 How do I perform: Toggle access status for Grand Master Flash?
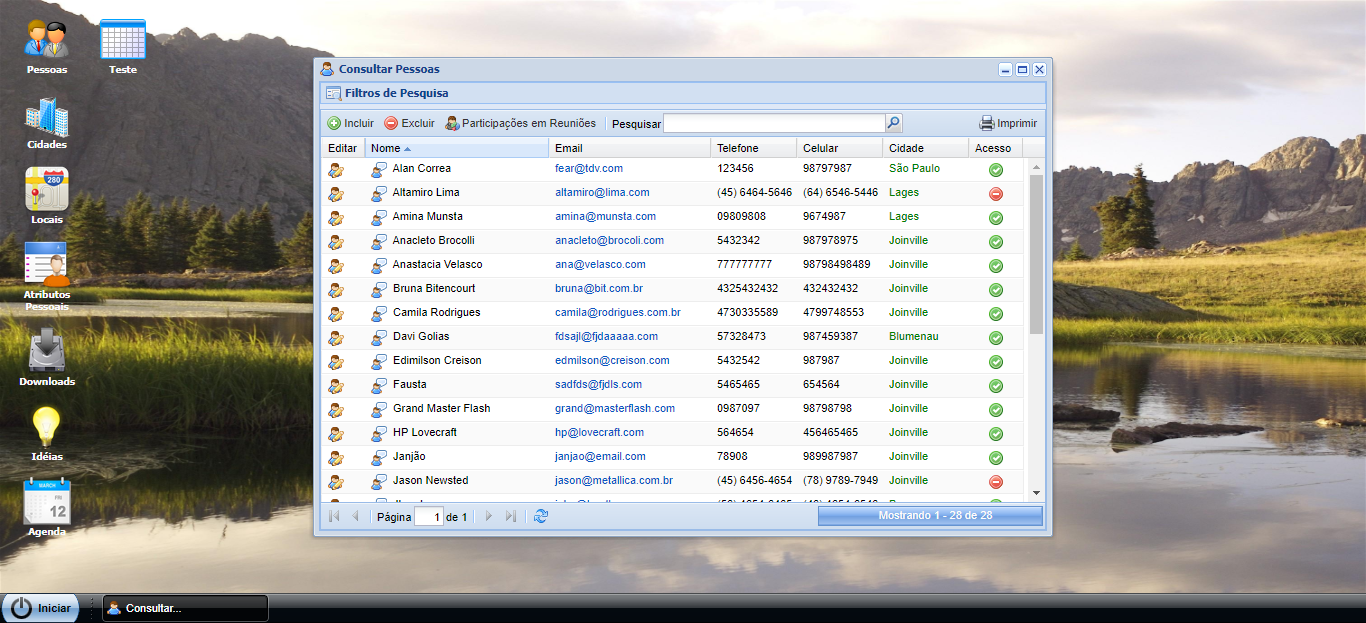pos(996,410)
